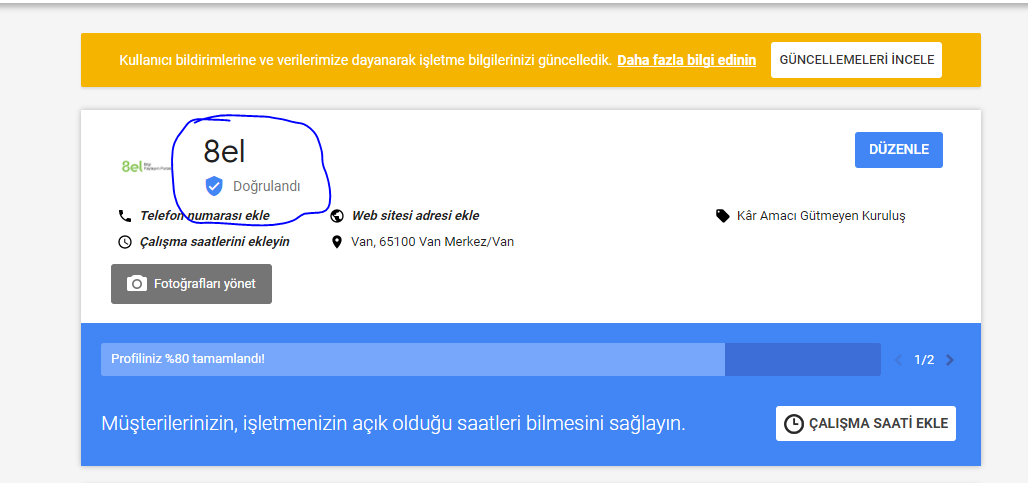Open the GÜNCELLEMELERİ İNCELE button
The height and width of the screenshot is (483, 1028).
856,60
